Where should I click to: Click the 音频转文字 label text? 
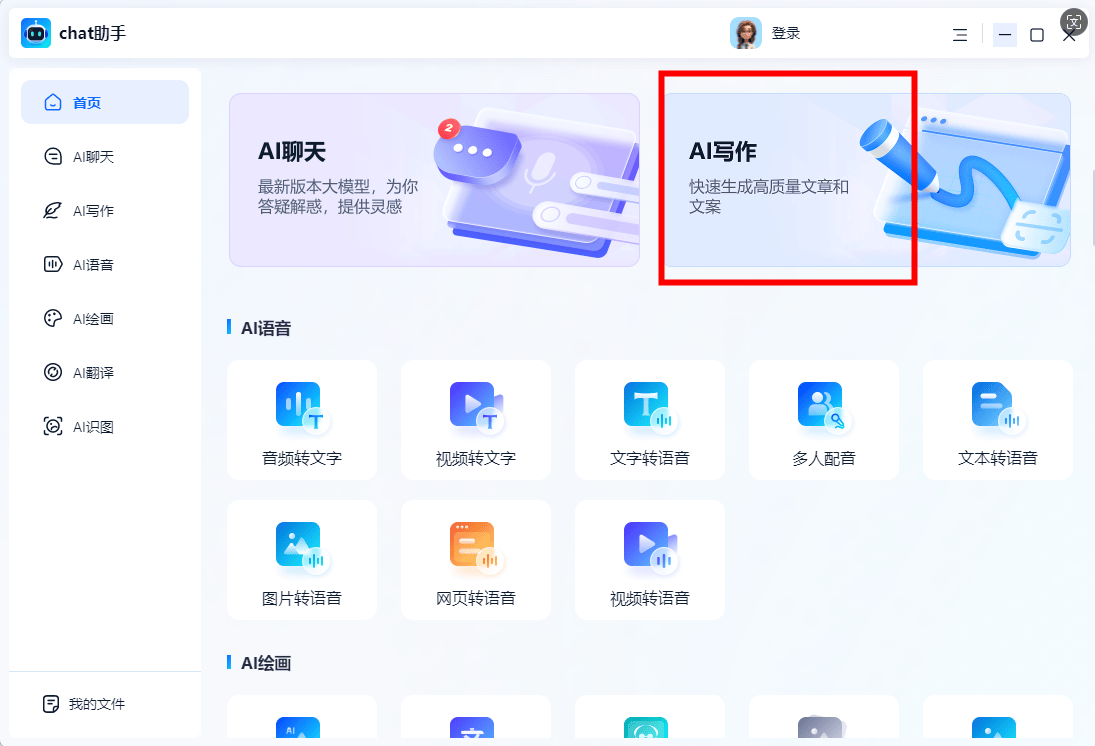coord(302,458)
